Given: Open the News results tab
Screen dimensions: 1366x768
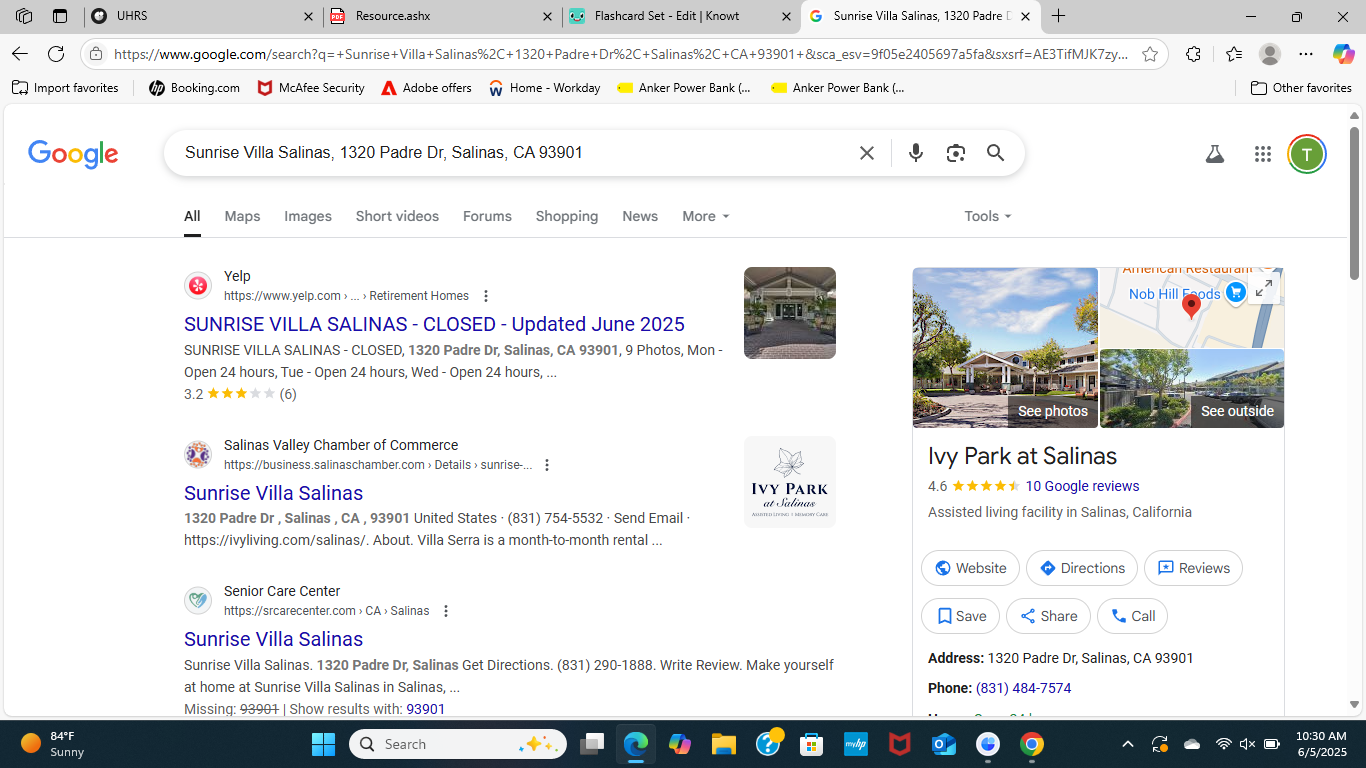Looking at the screenshot, I should coord(640,216).
